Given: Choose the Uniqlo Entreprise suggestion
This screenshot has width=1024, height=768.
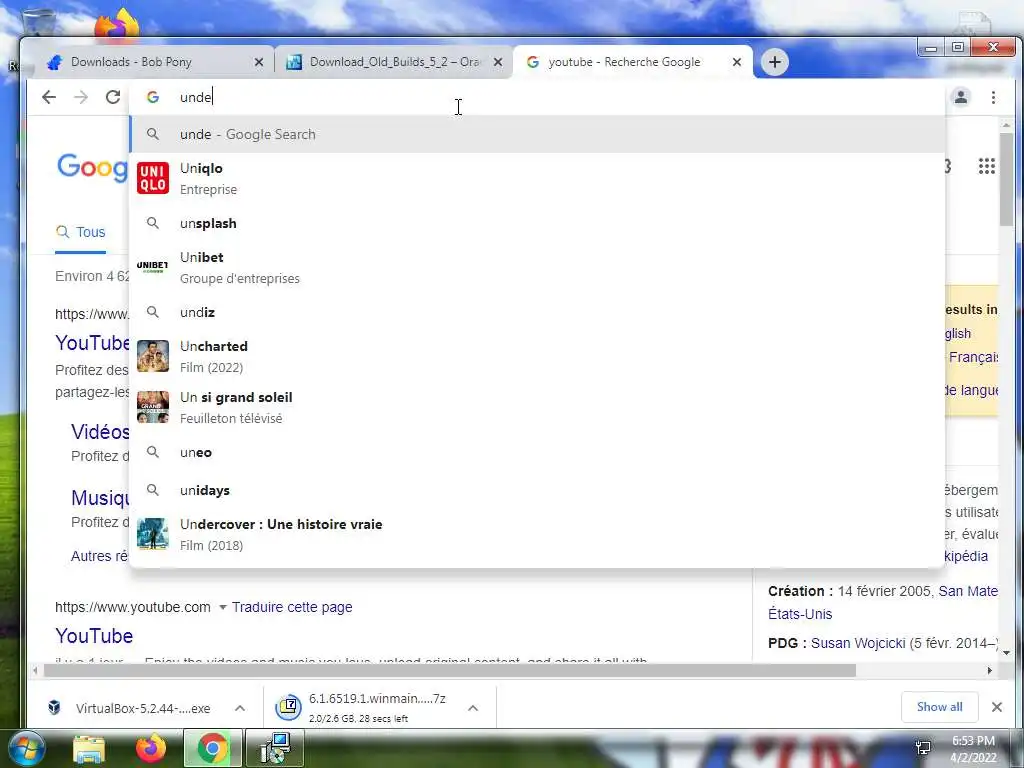Looking at the screenshot, I should pos(537,178).
